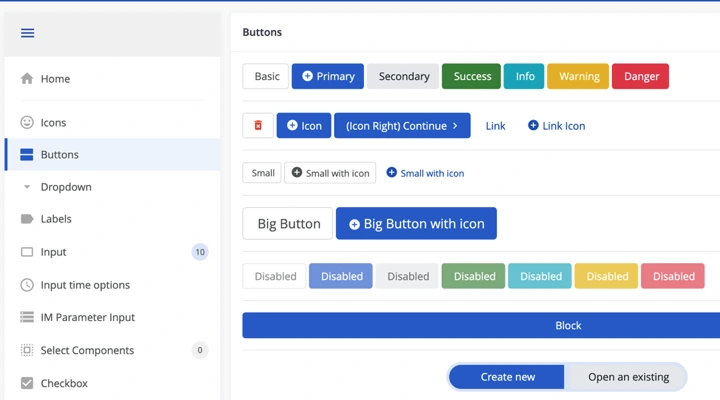Click the red Disabled button
Image resolution: width=720 pixels, height=400 pixels.
coord(673,276)
